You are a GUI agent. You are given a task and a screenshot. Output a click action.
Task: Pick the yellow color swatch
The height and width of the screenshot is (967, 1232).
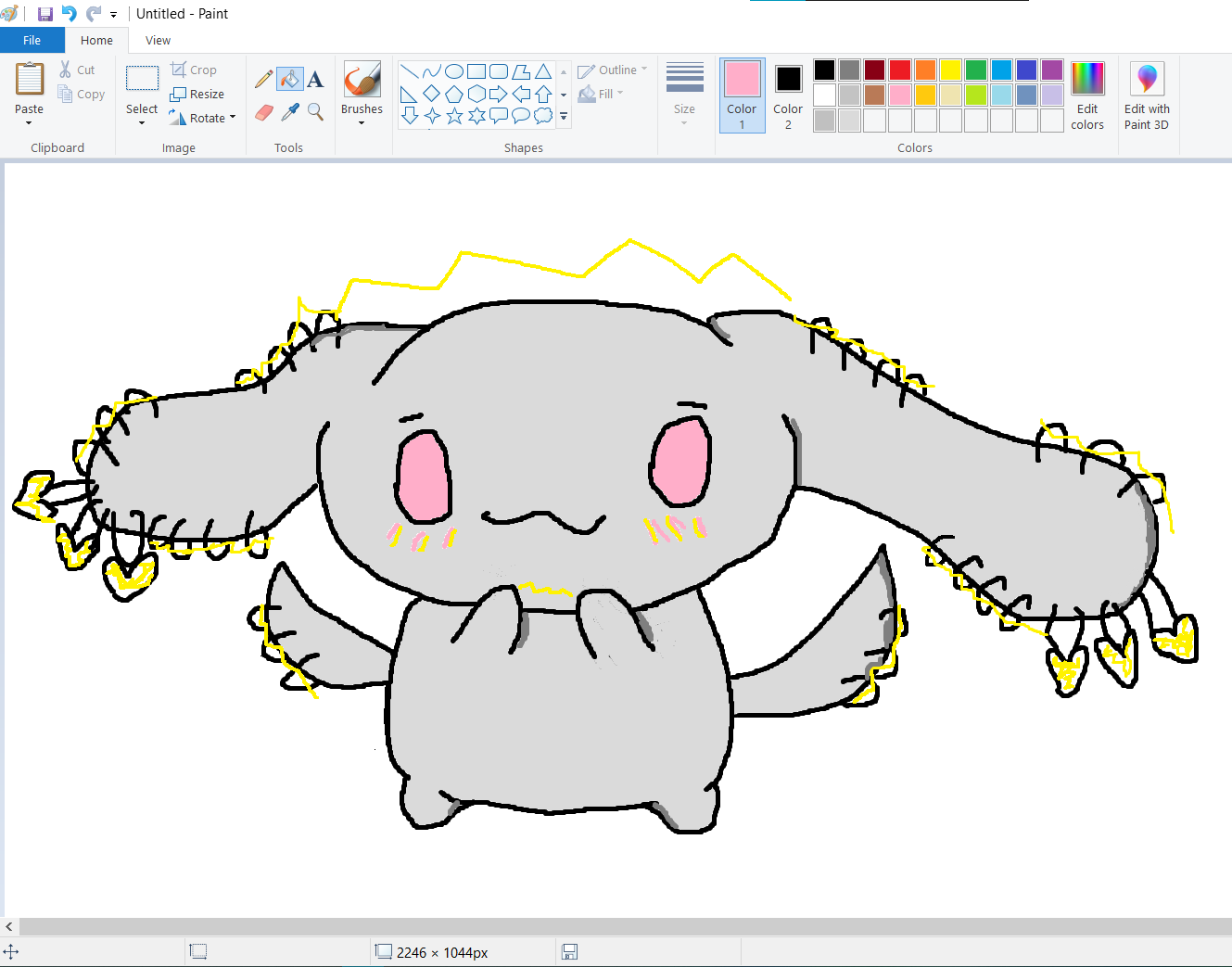tap(950, 70)
